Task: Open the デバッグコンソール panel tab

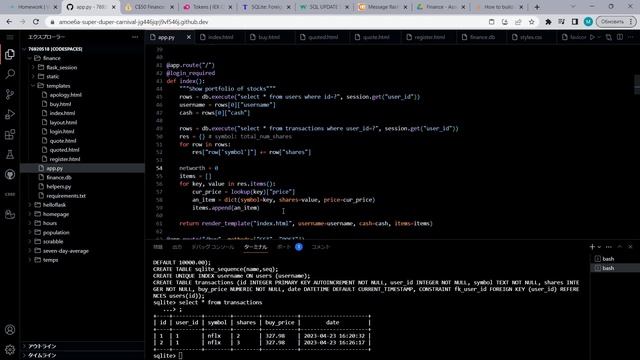Action: (x=213, y=247)
